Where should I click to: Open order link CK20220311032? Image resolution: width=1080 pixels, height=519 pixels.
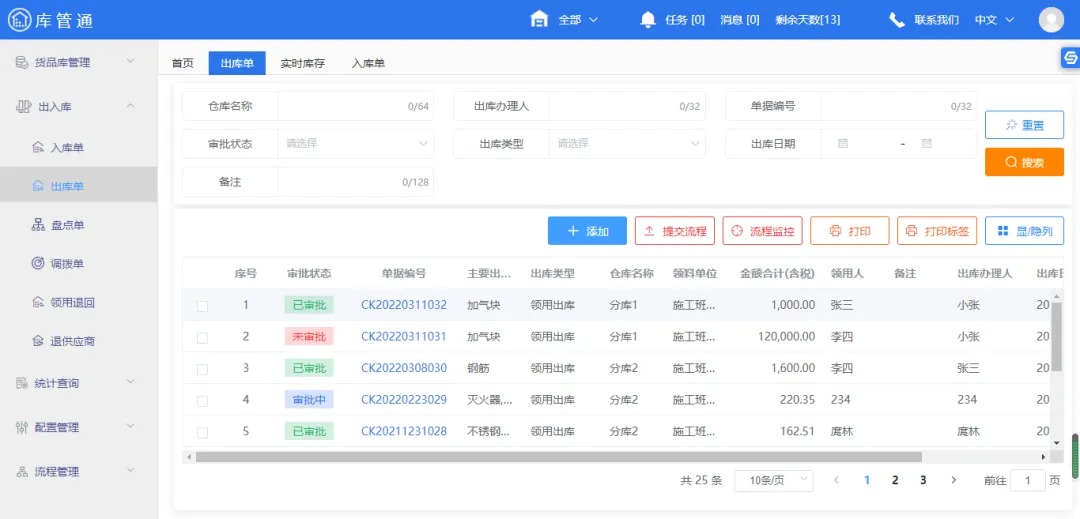tap(403, 305)
